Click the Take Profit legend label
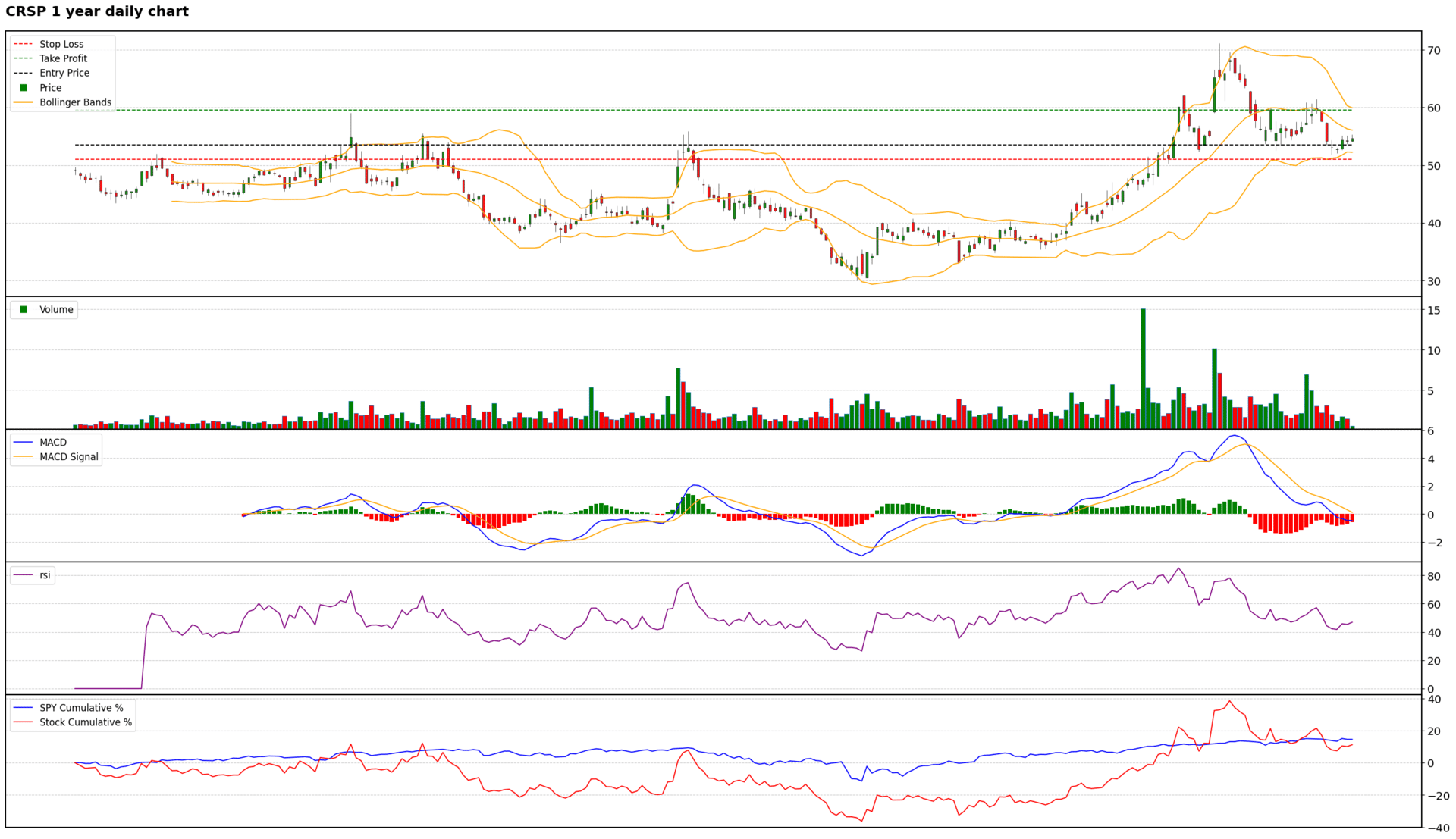The image size is (1456, 839). tap(63, 58)
